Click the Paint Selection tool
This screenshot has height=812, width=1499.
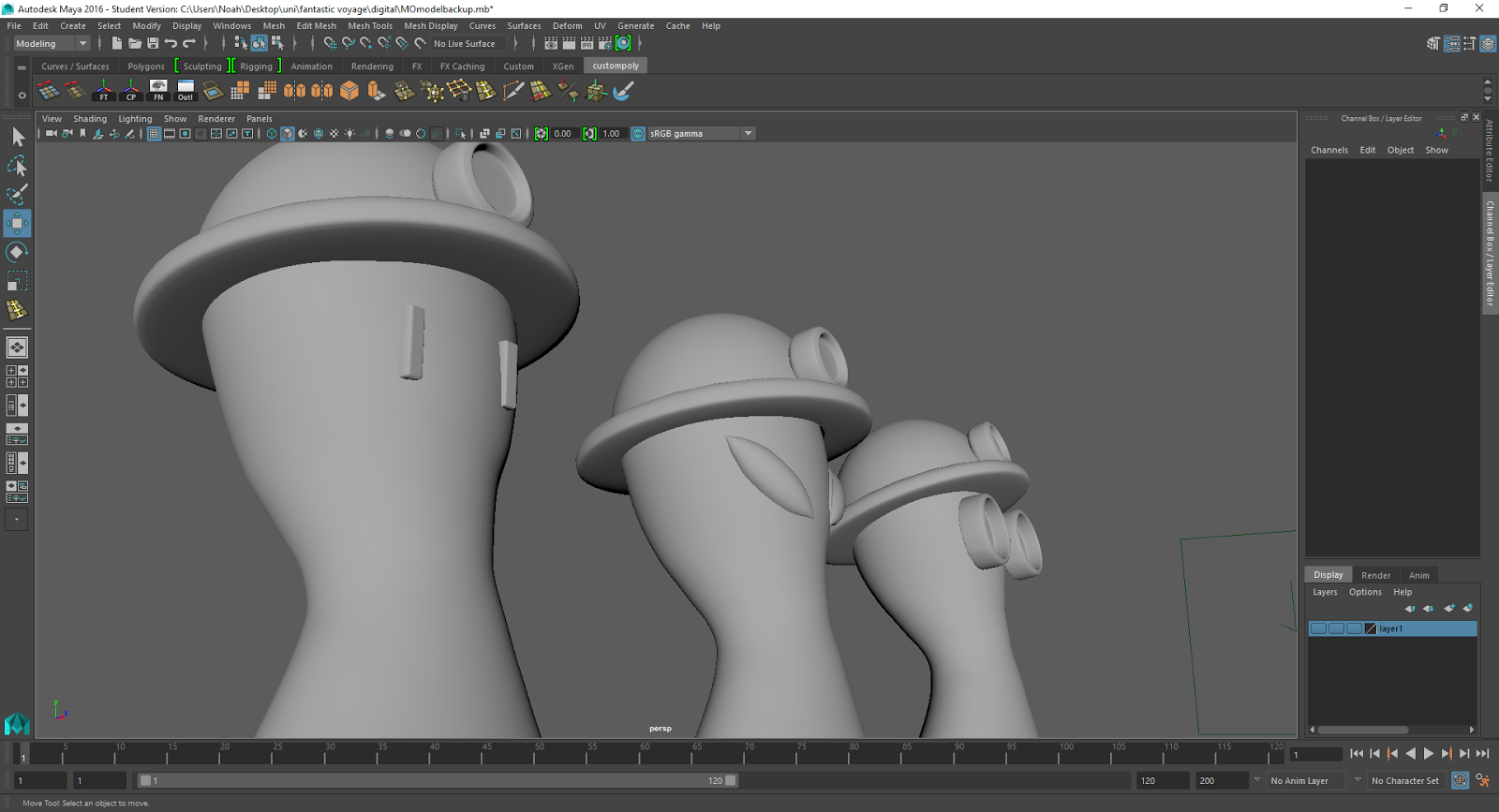(17, 194)
